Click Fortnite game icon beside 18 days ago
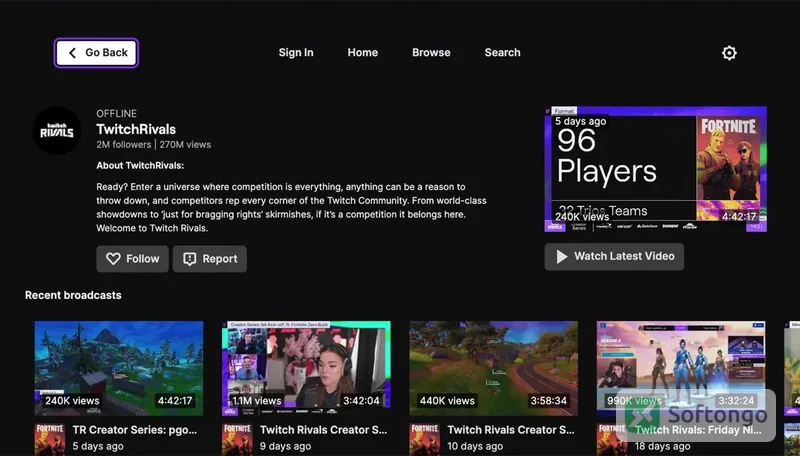The width and height of the screenshot is (800, 456). 612,439
